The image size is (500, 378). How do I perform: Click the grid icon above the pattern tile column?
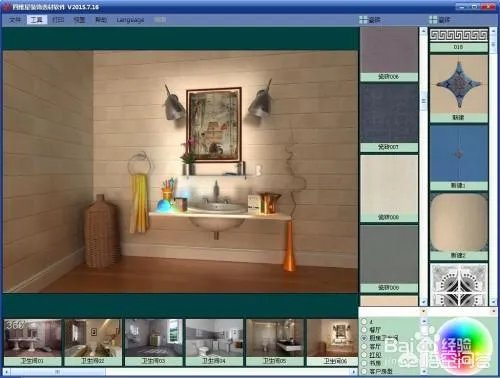pos(433,20)
